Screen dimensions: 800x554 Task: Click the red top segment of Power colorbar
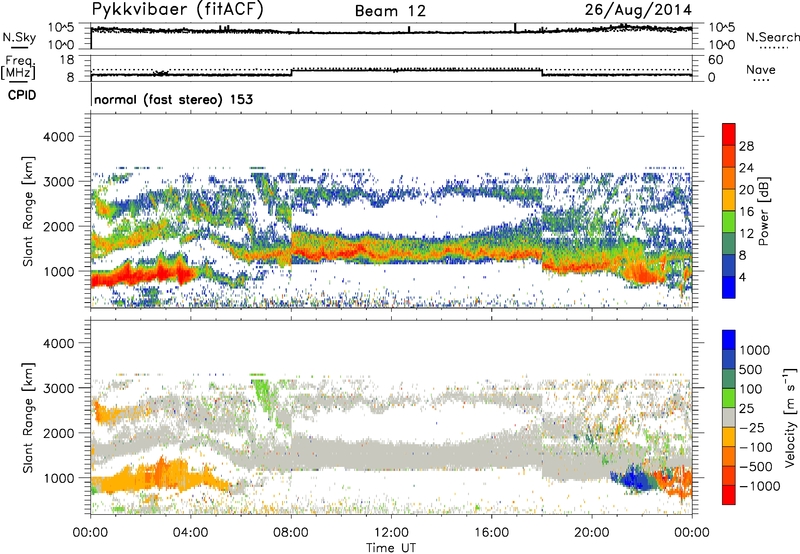click(x=729, y=132)
